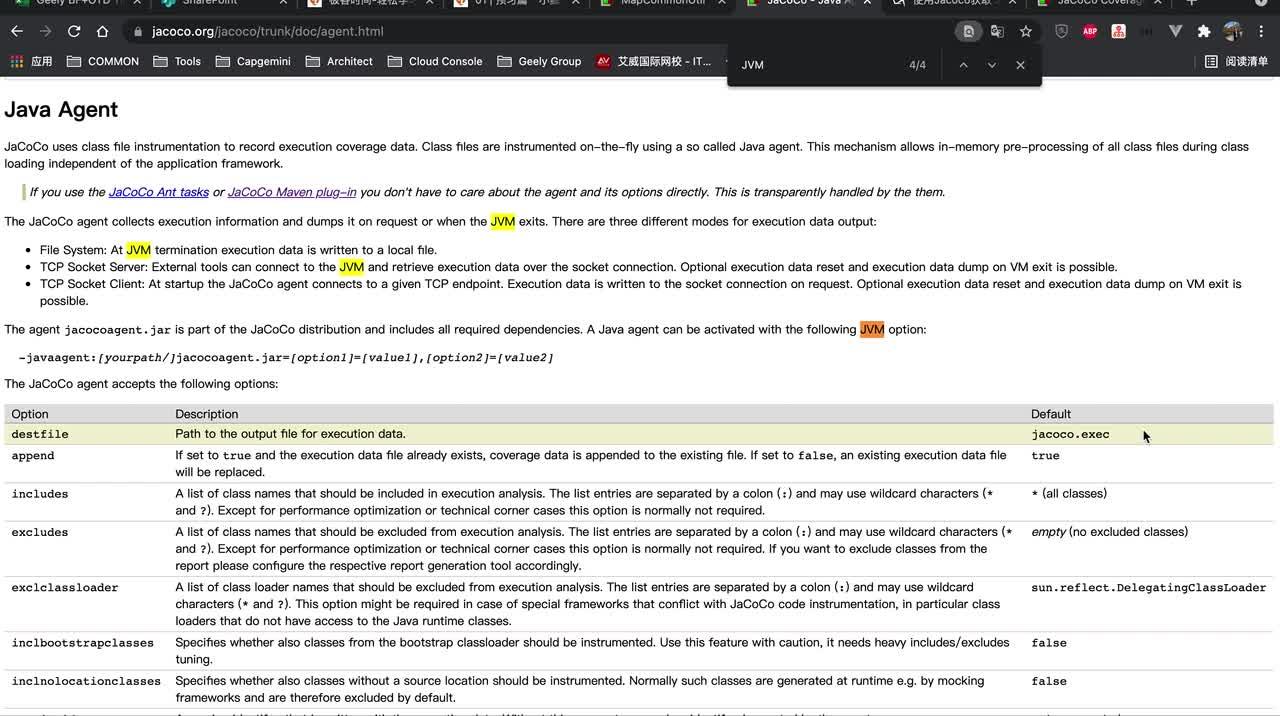This screenshot has width=1280, height=716.
Task: Open the COMMON bookmarks folder
Action: point(102,61)
